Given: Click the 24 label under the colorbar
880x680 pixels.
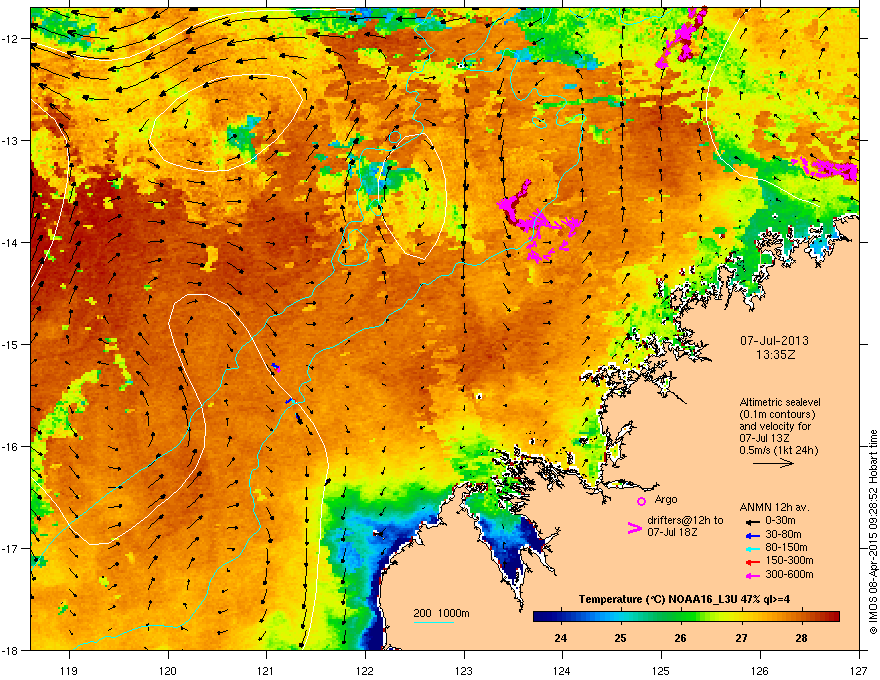Looking at the screenshot, I should 560,638.
